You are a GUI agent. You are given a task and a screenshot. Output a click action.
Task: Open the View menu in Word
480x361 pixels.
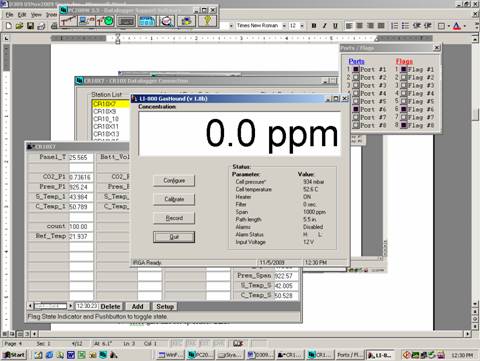(x=36, y=15)
